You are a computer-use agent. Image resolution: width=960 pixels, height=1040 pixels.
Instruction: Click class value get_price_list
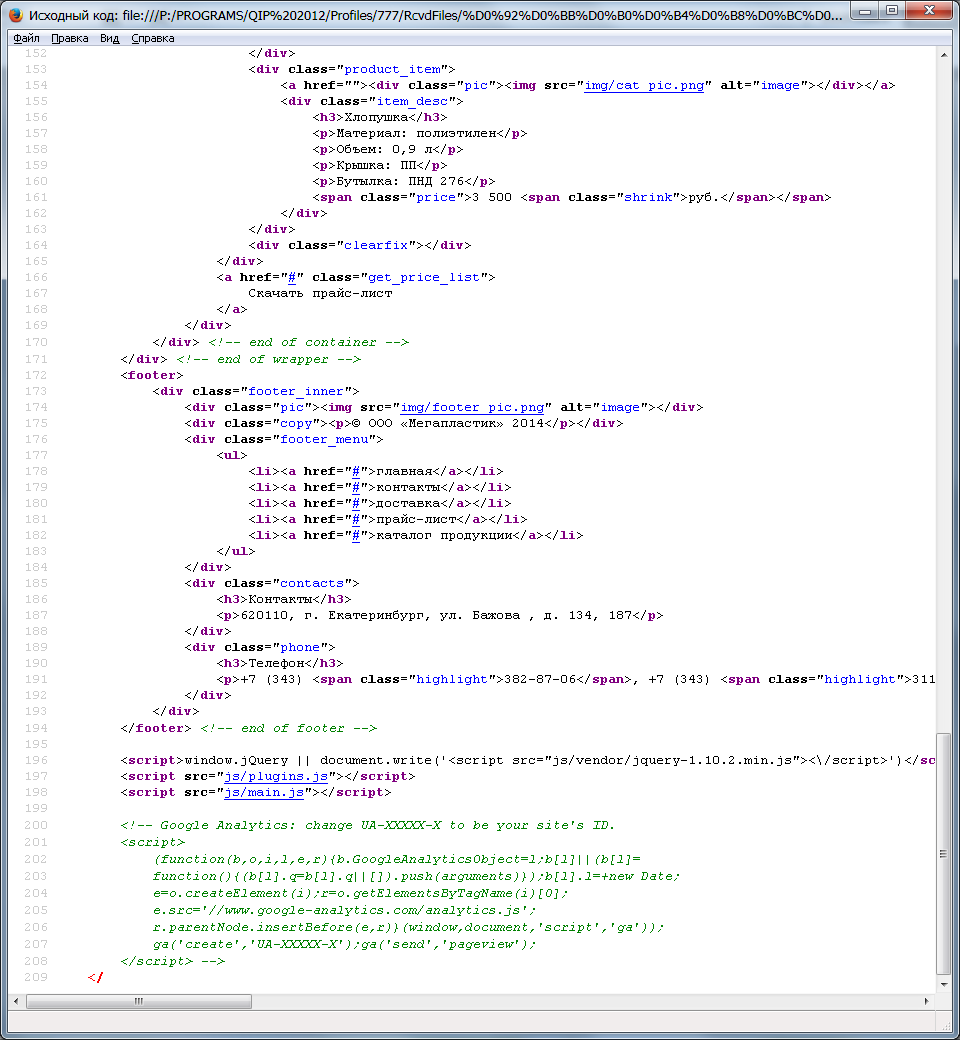pos(424,278)
